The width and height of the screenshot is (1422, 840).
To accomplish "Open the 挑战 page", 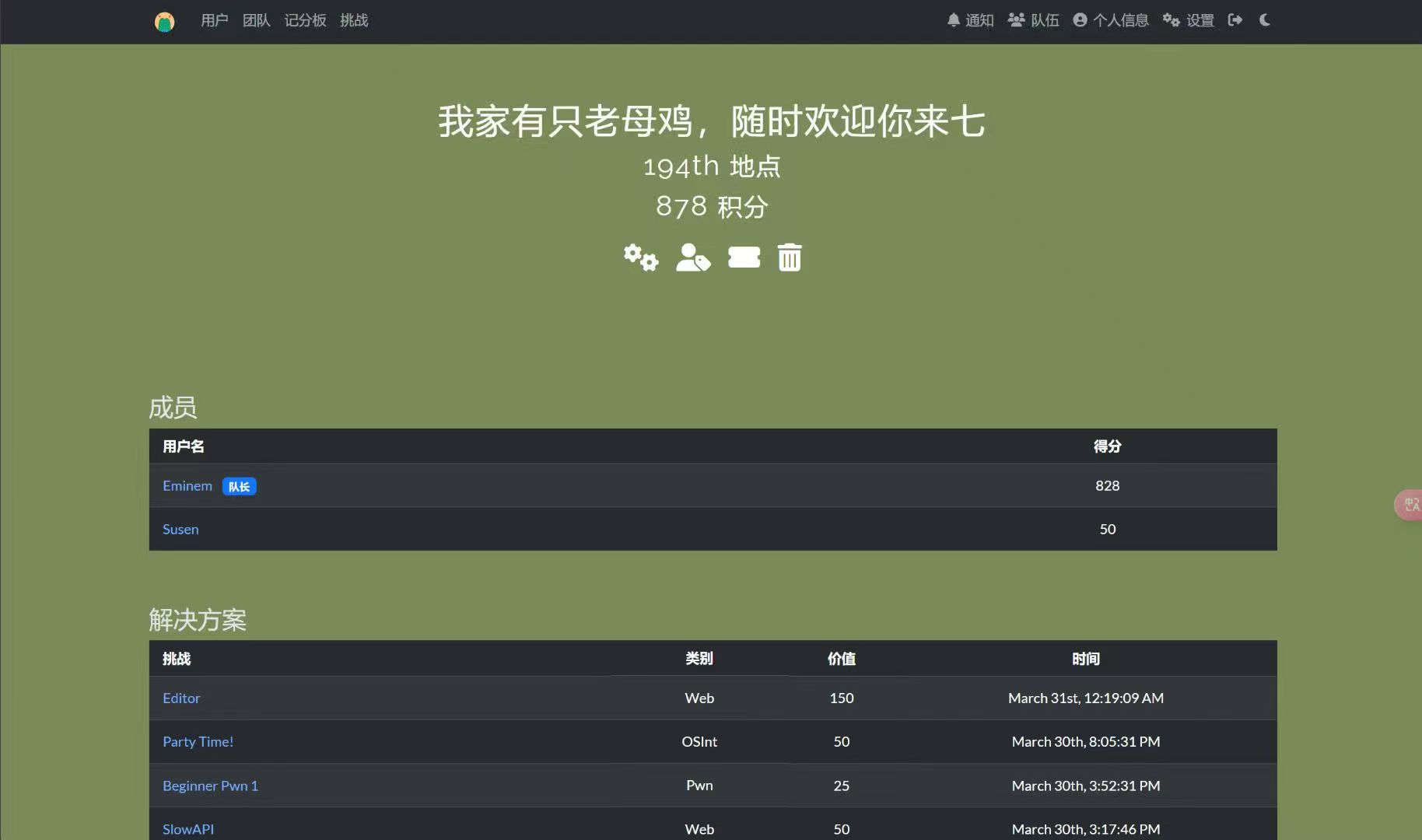I will (354, 20).
